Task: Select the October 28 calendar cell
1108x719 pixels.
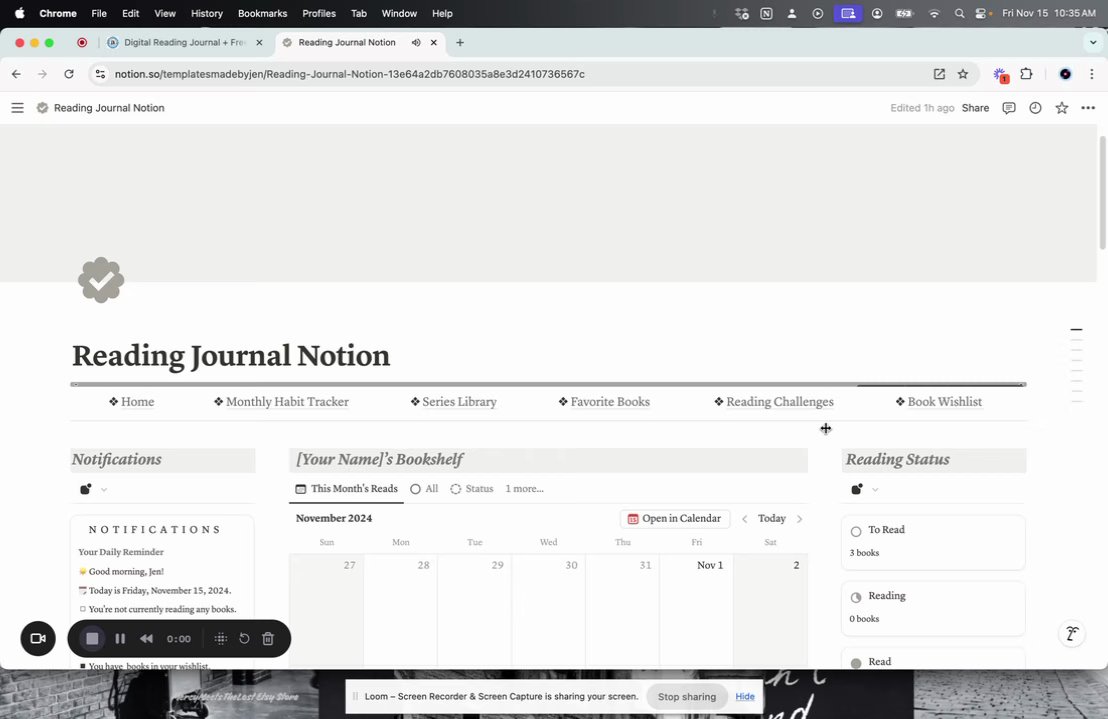Action: coord(401,610)
